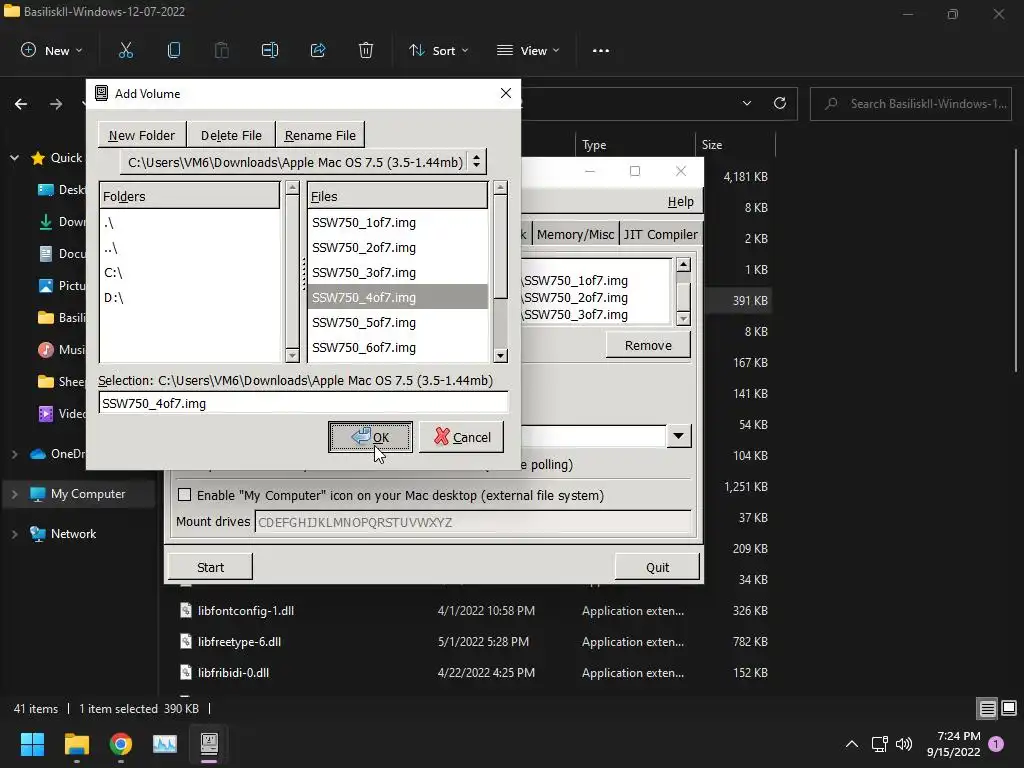Open the system monitor taskbar icon
Screen dimensions: 1024x768
coord(165,744)
